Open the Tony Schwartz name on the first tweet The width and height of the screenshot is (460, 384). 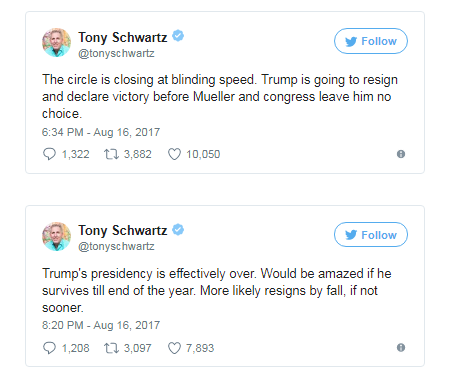123,37
